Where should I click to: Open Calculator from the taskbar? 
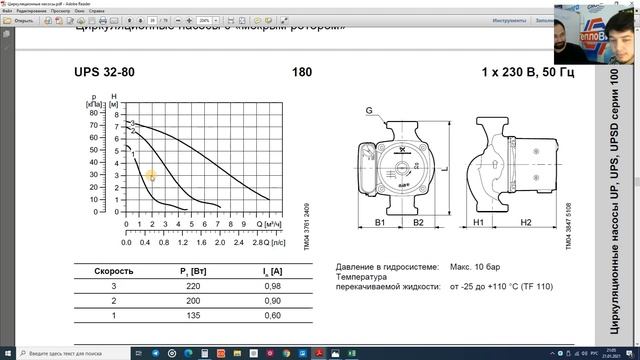click(204, 353)
